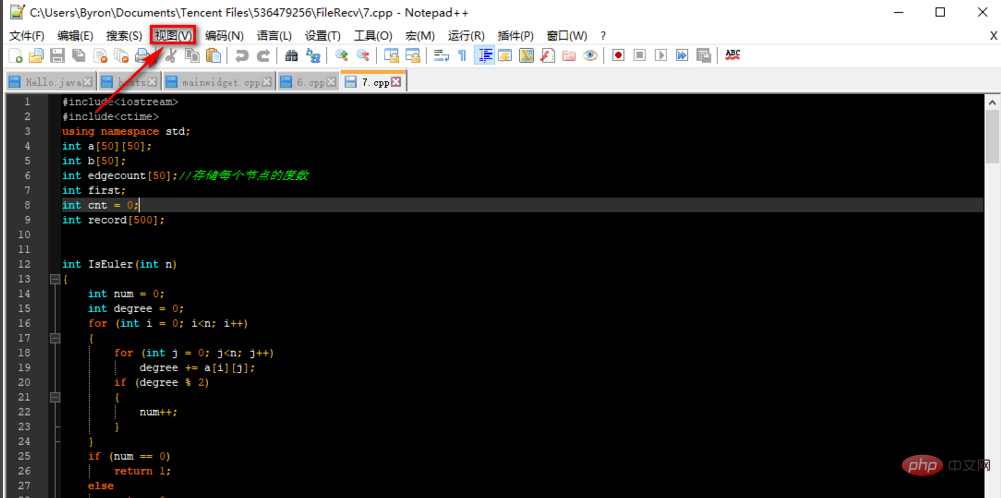Collapse the for loop fold at line 17
Screen dimensions: 1001x498
53,338
